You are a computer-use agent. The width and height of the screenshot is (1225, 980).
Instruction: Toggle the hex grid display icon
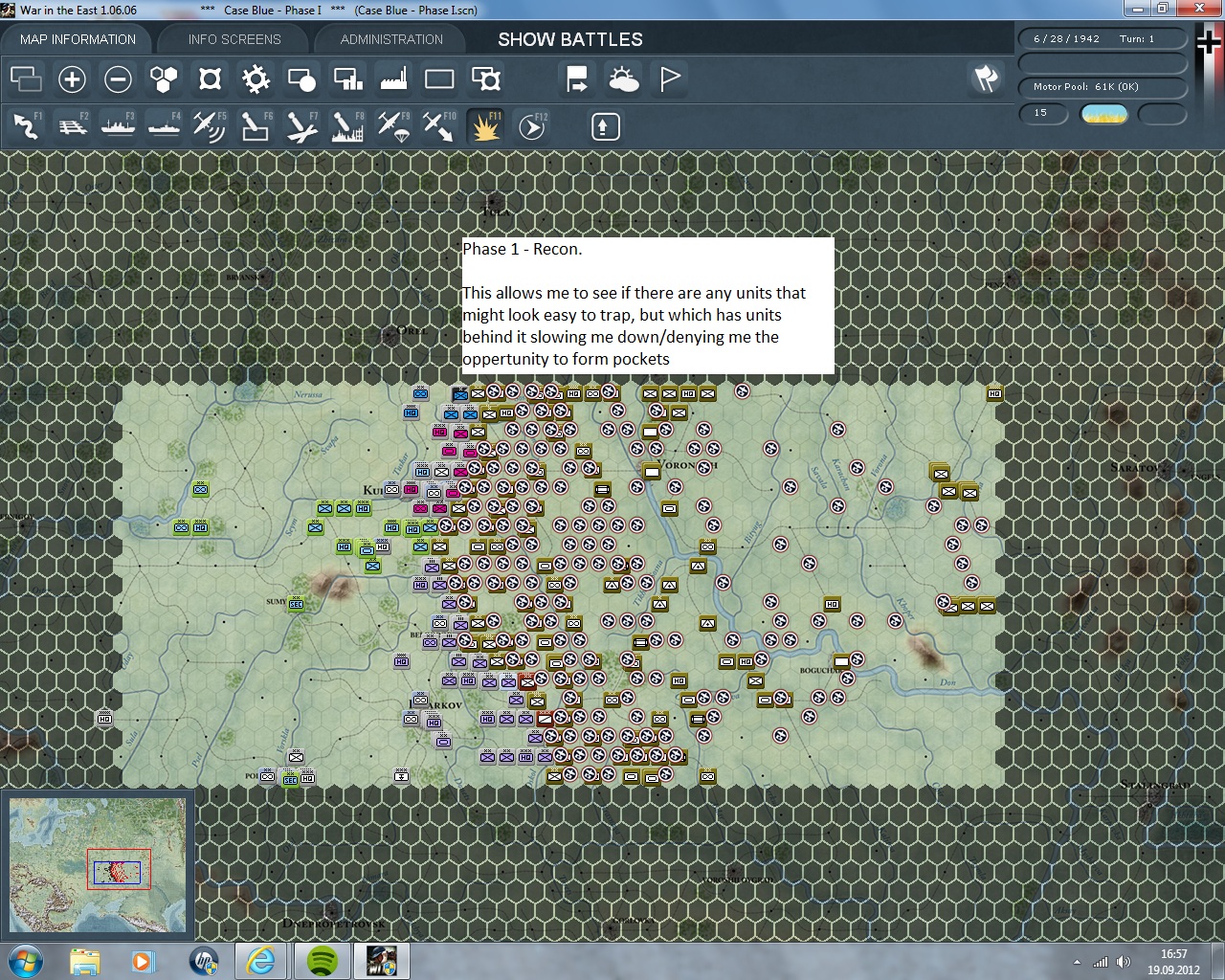(x=164, y=78)
